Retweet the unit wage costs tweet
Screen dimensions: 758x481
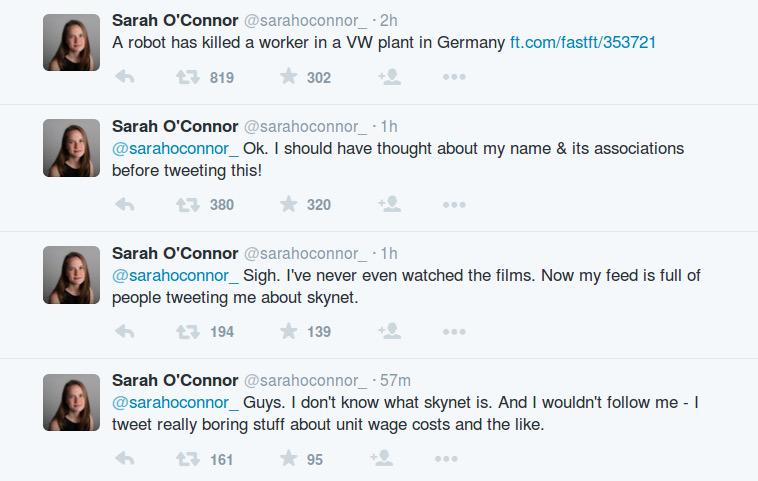[187, 459]
